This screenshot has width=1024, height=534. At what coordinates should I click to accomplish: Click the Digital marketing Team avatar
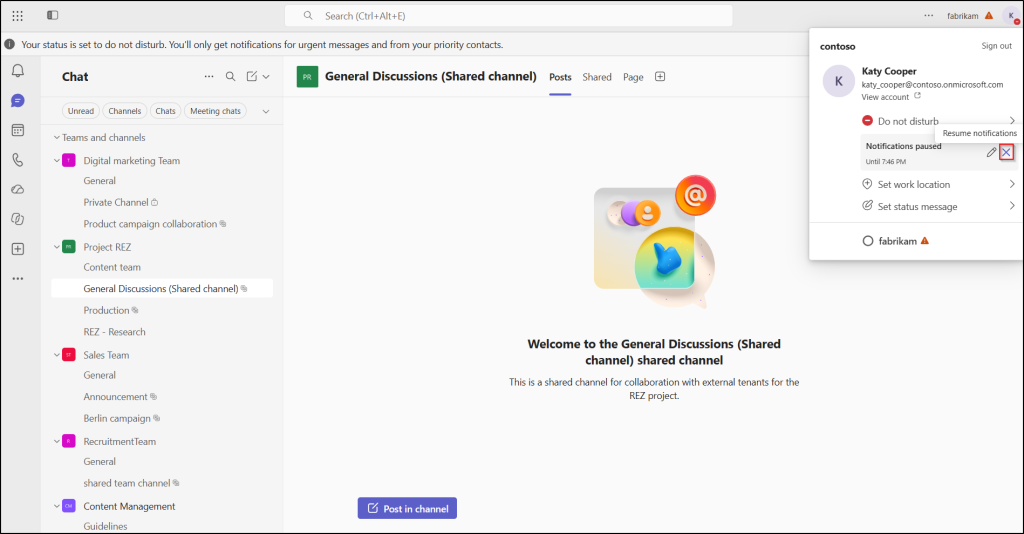pos(69,161)
